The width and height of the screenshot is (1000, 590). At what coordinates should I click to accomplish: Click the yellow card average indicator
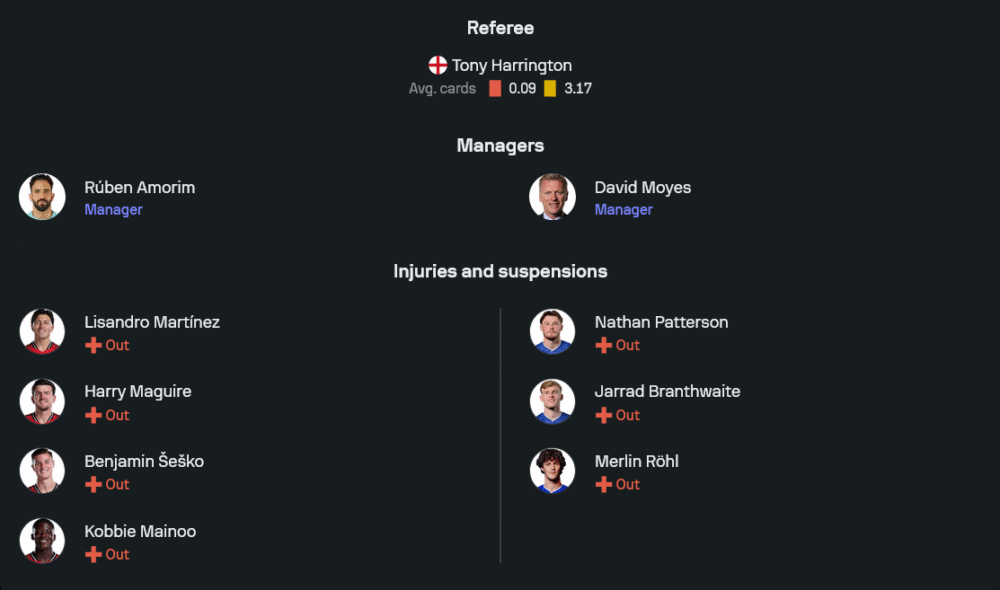[x=550, y=88]
